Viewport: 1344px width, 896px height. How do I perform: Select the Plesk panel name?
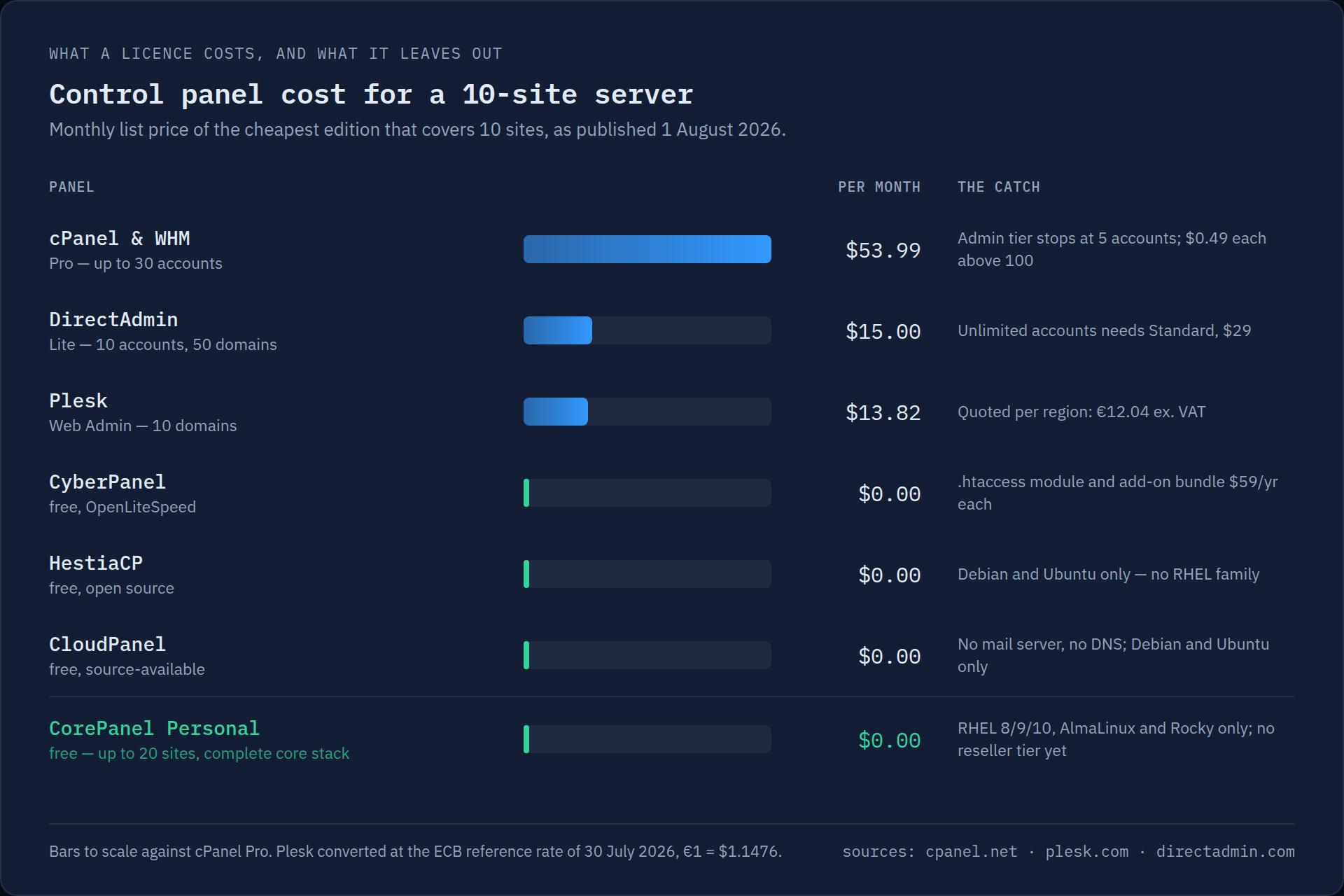pos(78,401)
